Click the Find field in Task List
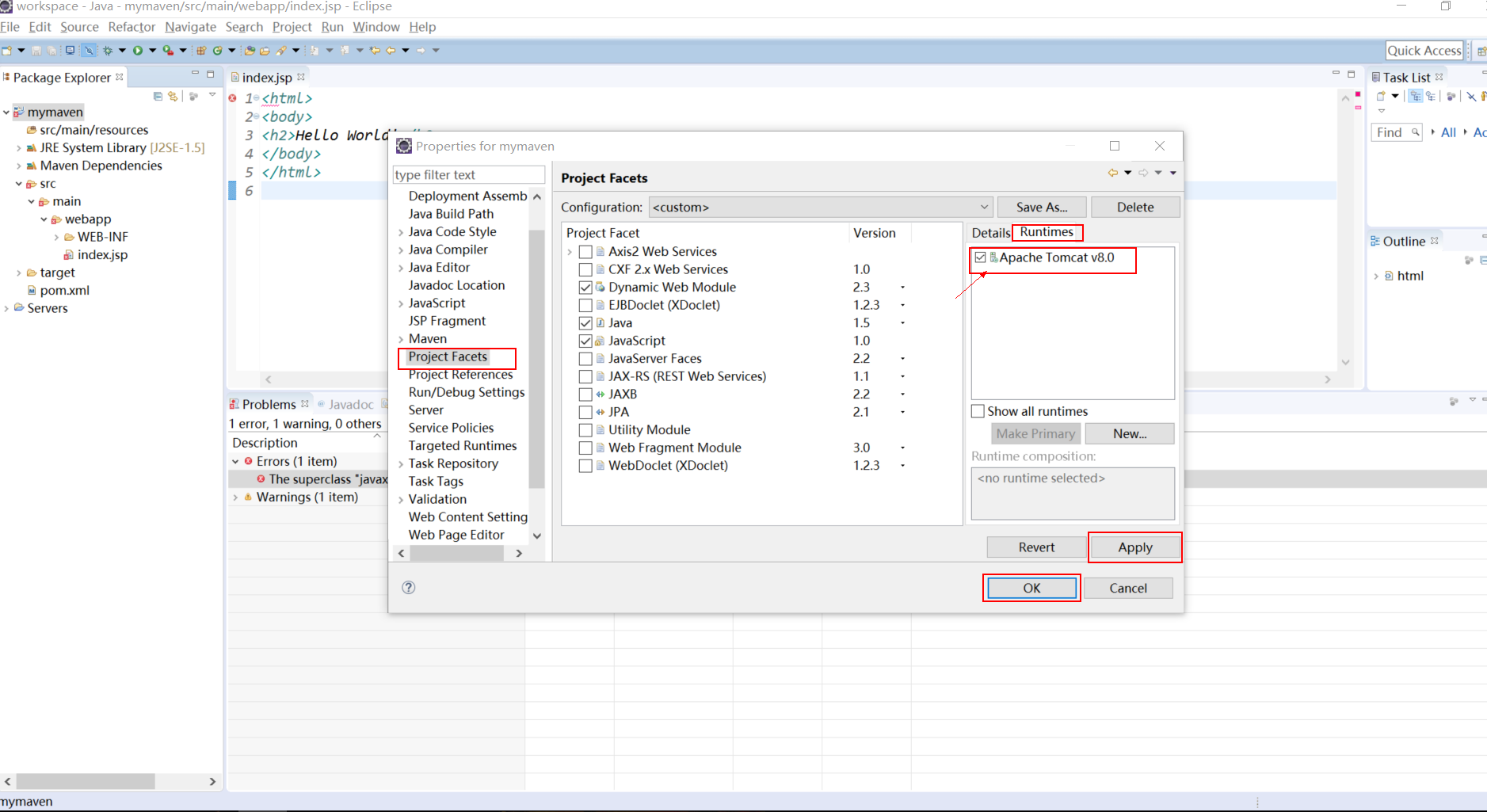Viewport: 1487px width, 812px height. pos(1397,132)
